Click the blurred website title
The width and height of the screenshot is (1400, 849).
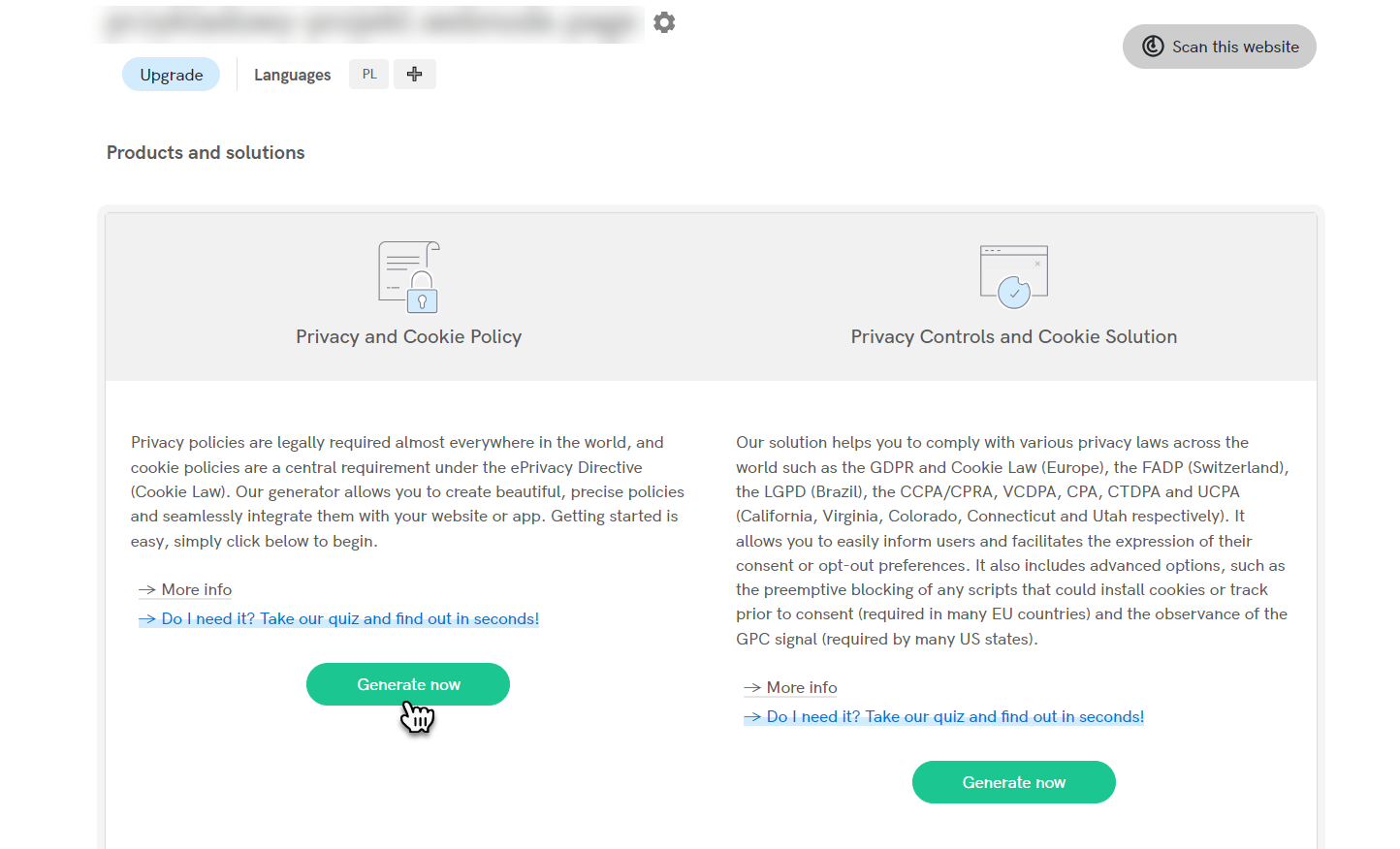371,23
